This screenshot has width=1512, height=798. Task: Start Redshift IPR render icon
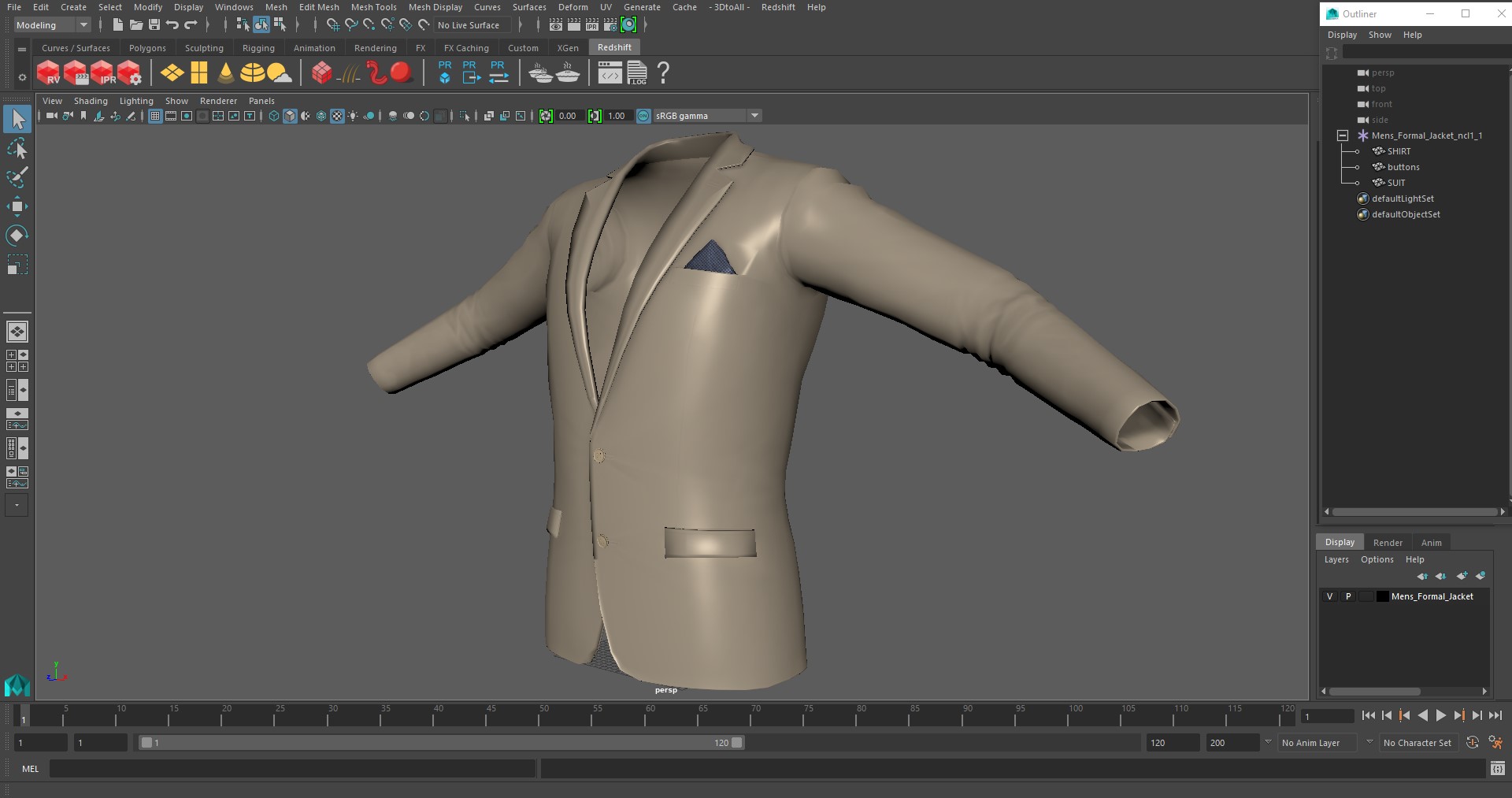pyautogui.click(x=102, y=72)
